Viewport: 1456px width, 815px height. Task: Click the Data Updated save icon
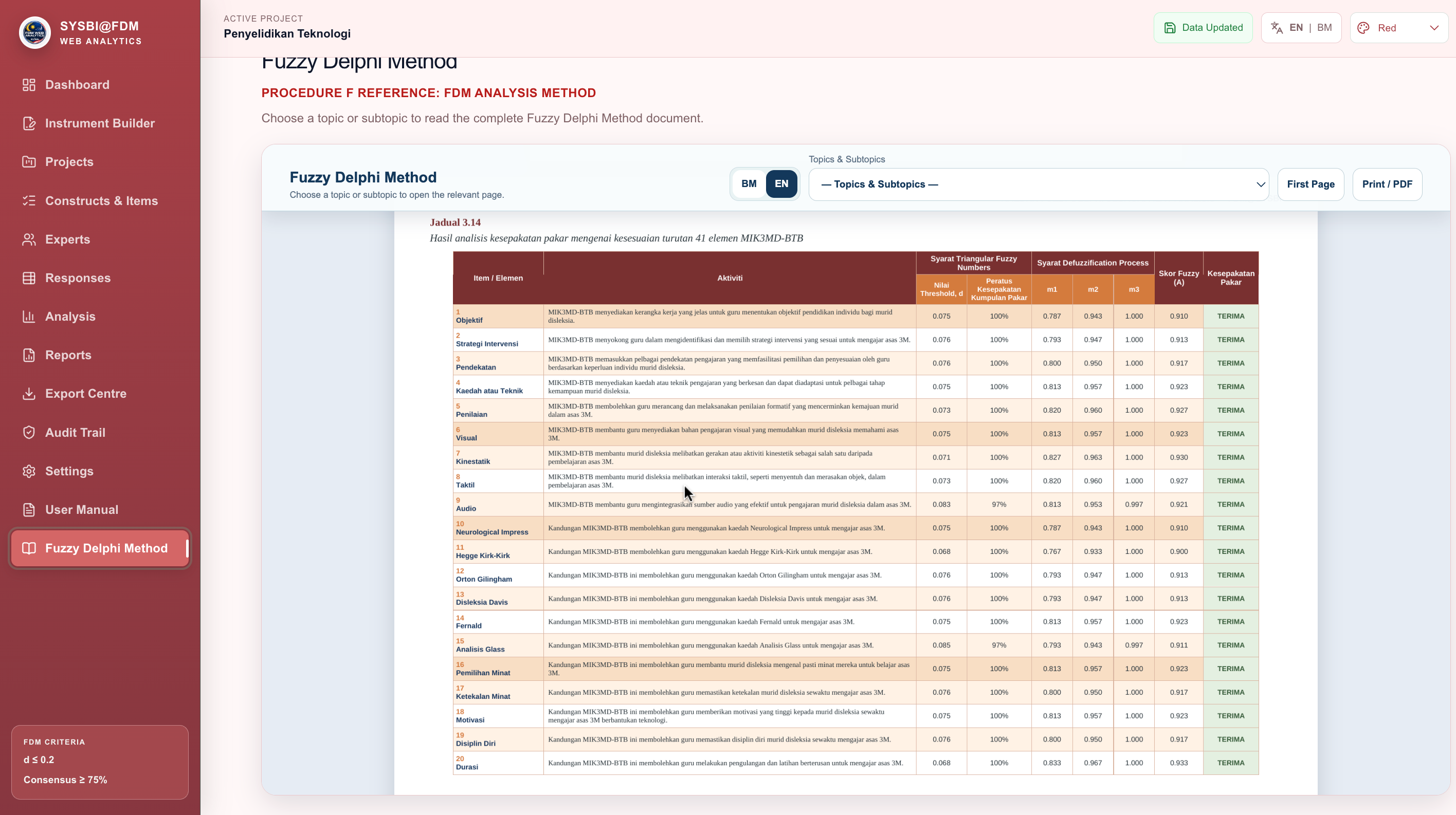pyautogui.click(x=1170, y=28)
